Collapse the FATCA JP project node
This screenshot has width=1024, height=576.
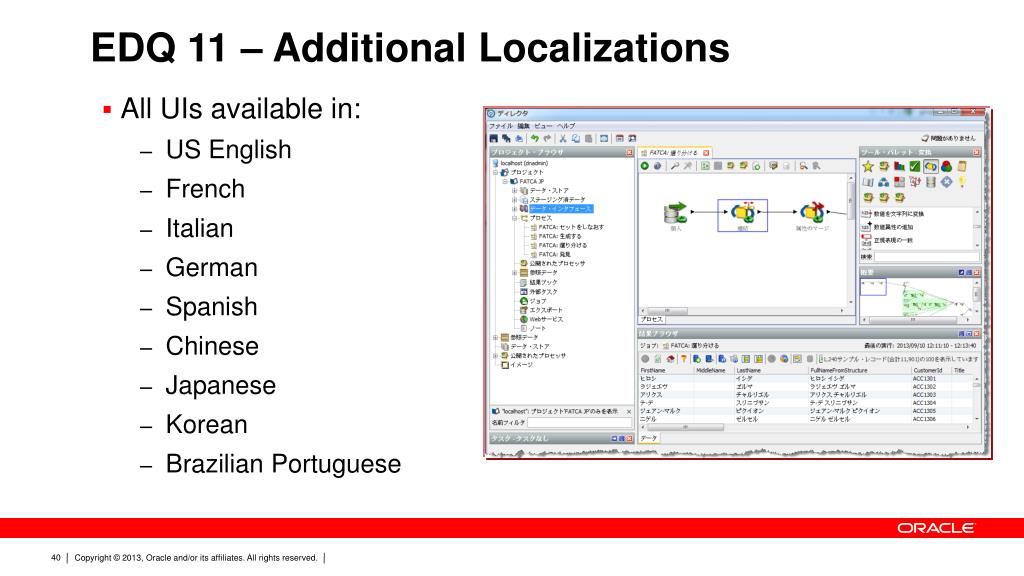click(x=505, y=182)
